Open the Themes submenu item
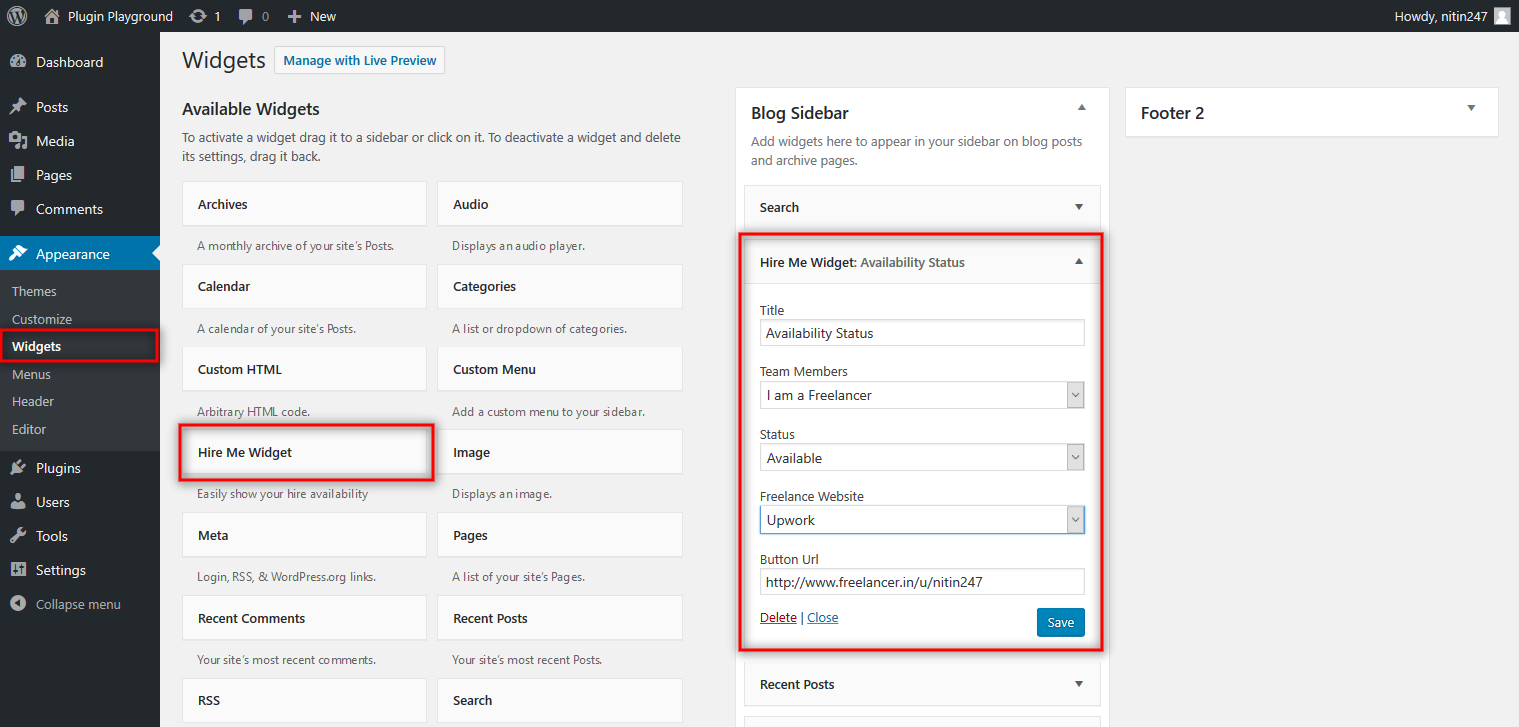The width and height of the screenshot is (1519, 727). [34, 291]
